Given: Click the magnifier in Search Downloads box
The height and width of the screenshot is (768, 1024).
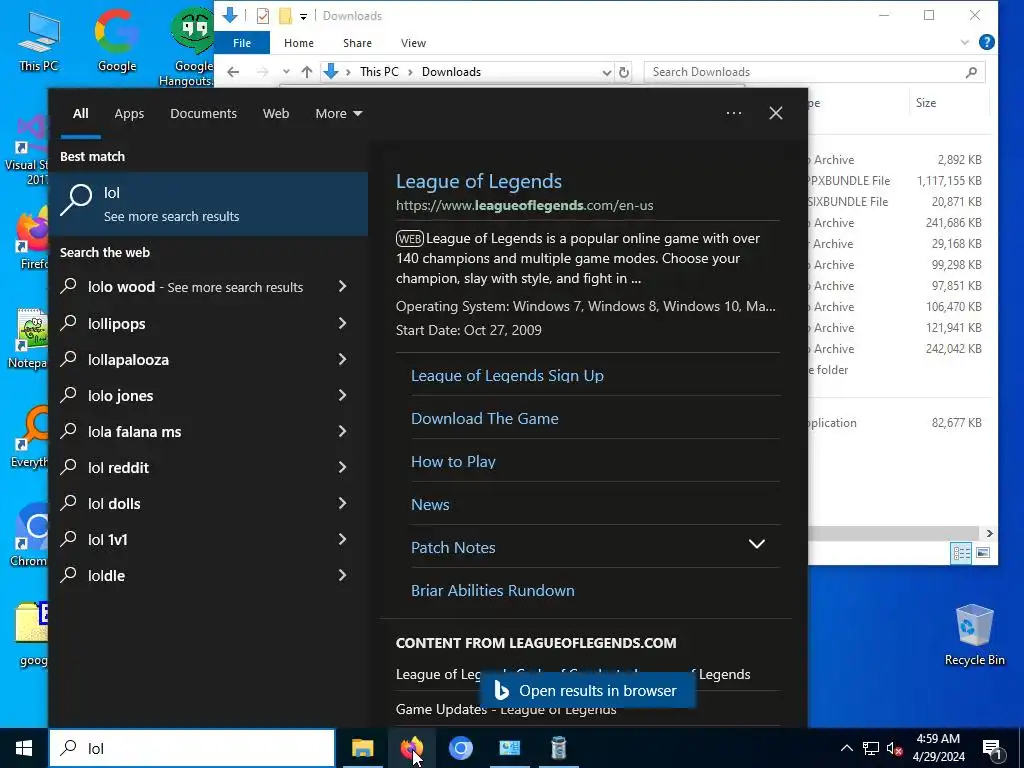Looking at the screenshot, I should [971, 72].
